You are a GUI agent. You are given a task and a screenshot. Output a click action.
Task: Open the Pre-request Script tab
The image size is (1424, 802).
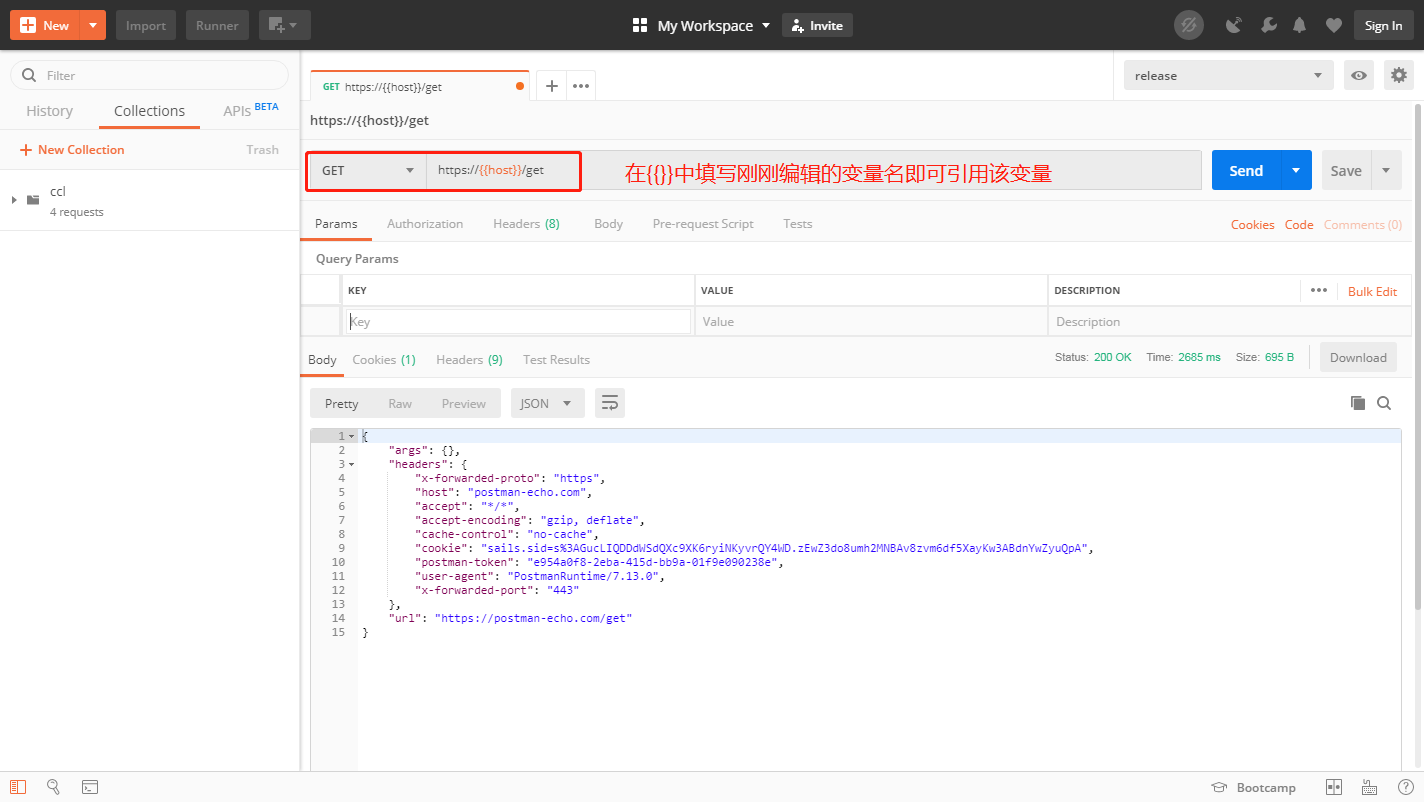(703, 224)
